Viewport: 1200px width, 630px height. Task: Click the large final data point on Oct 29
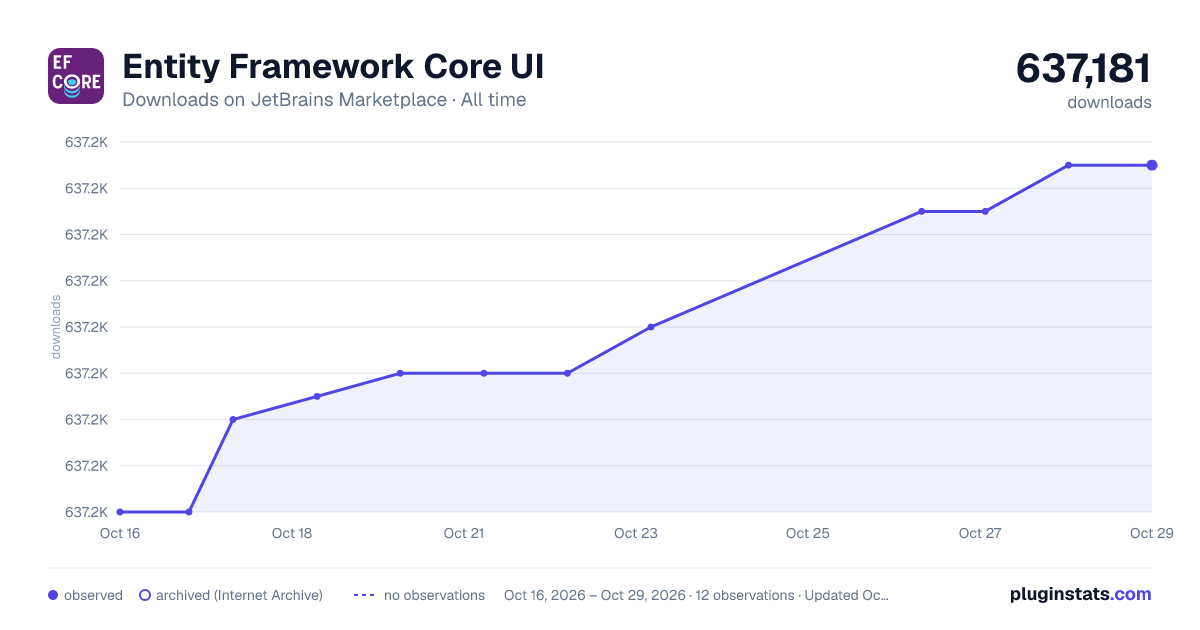1152,165
